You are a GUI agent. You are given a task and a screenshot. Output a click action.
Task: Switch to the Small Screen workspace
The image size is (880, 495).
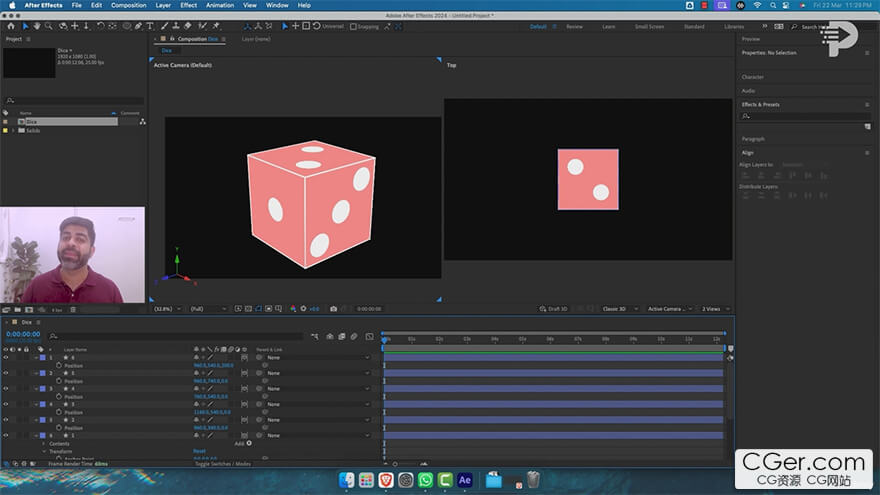pyautogui.click(x=648, y=26)
